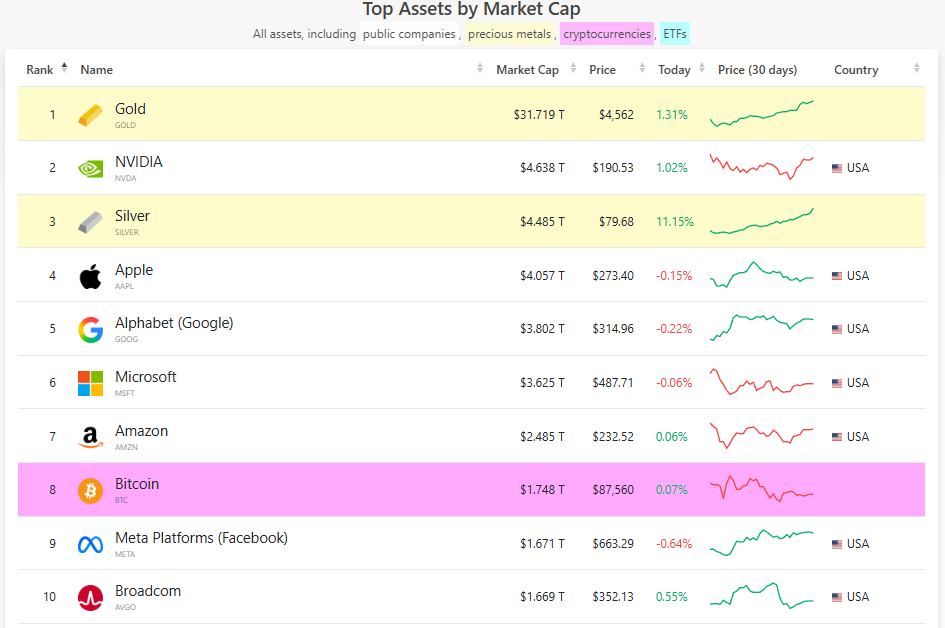The height and width of the screenshot is (628, 945).
Task: Sort table by Today column
Action: [x=674, y=70]
